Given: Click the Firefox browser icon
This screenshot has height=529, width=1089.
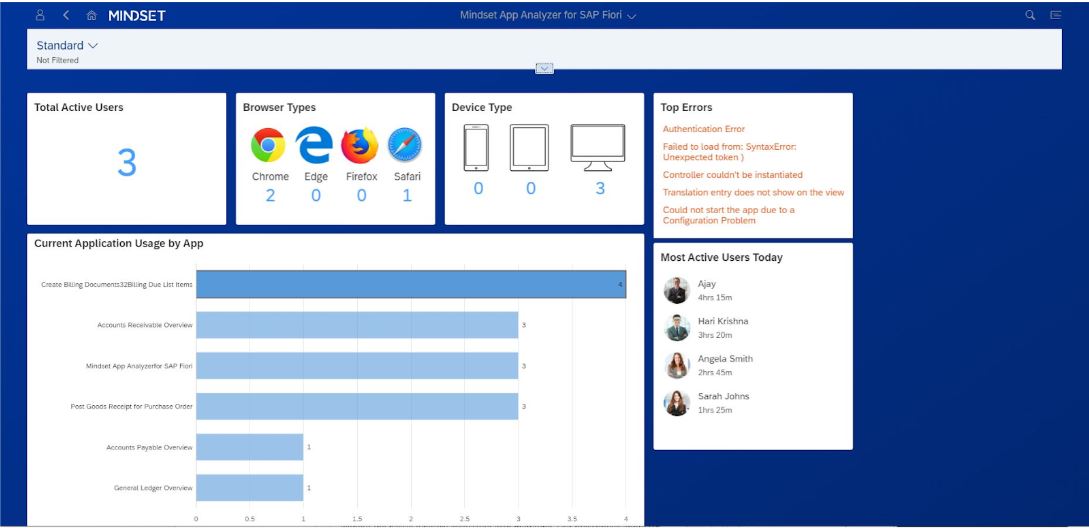Looking at the screenshot, I should click(360, 145).
